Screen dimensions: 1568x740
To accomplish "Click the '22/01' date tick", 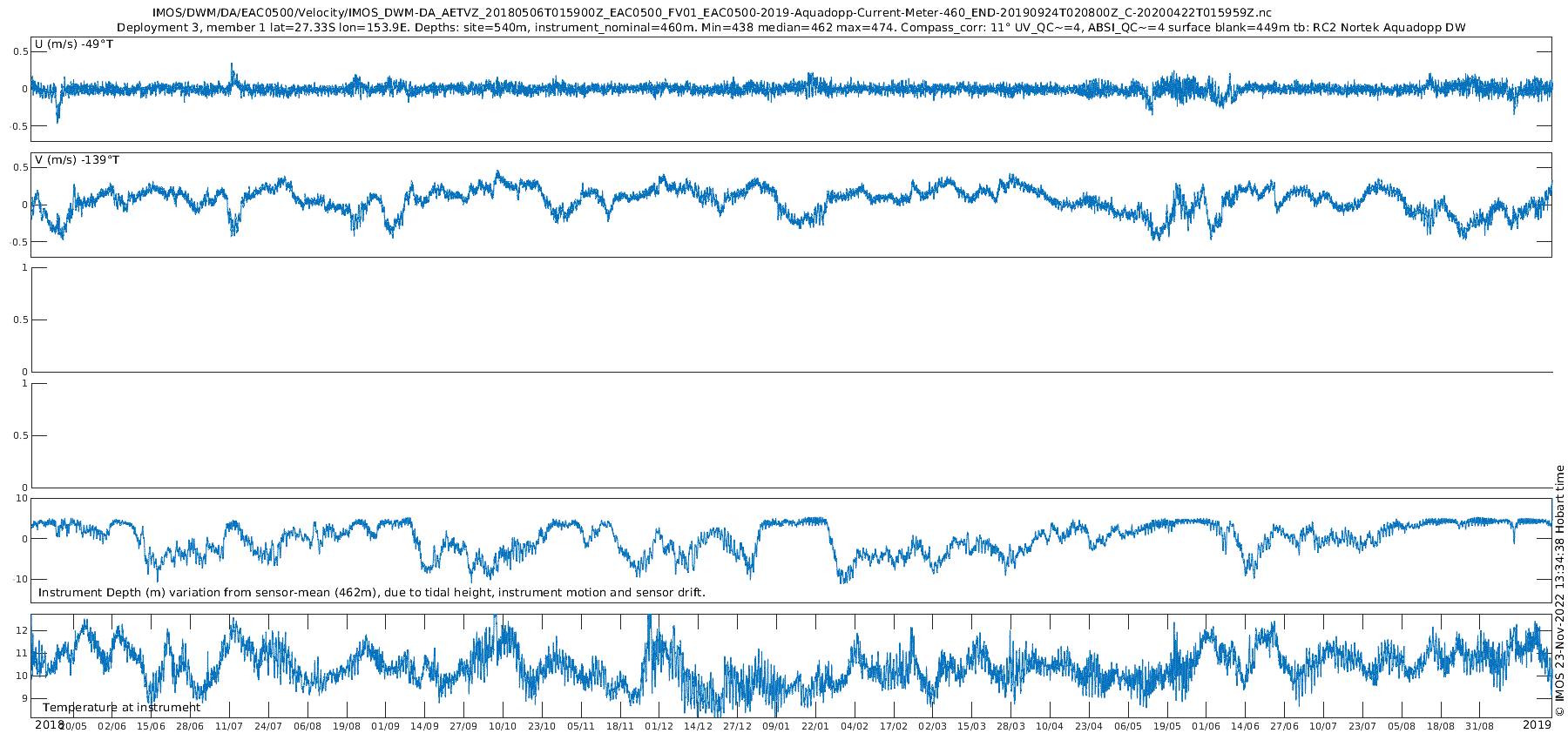I will point(815,727).
